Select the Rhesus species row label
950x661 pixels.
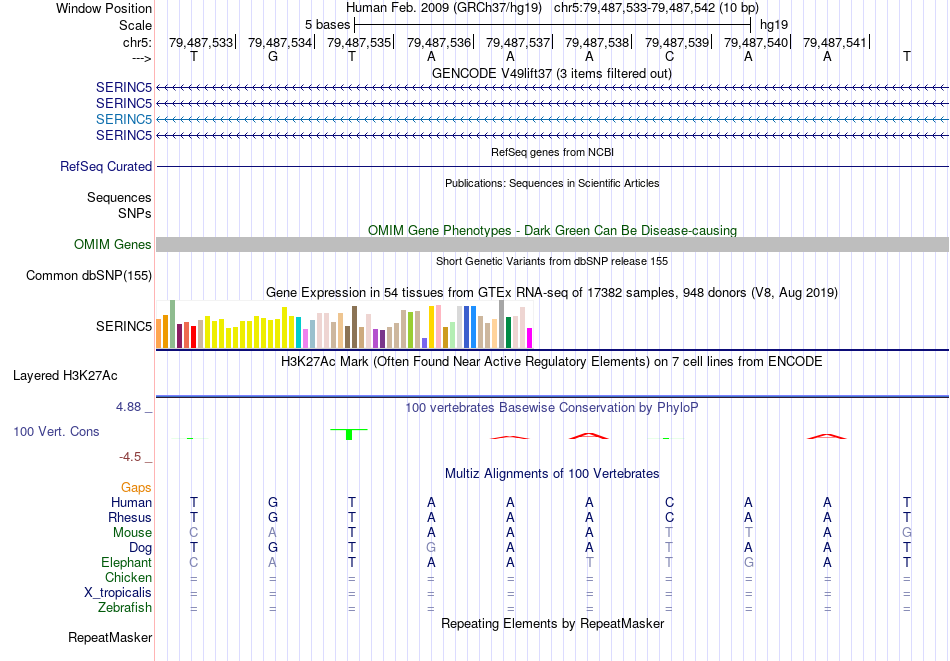(x=130, y=517)
